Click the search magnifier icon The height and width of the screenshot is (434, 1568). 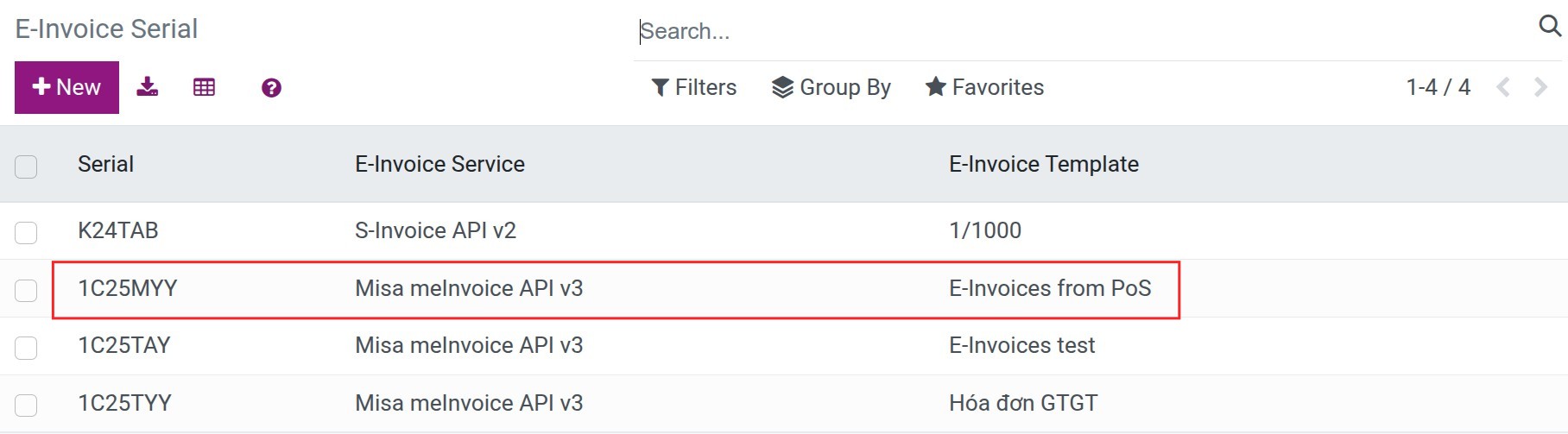[x=1550, y=26]
